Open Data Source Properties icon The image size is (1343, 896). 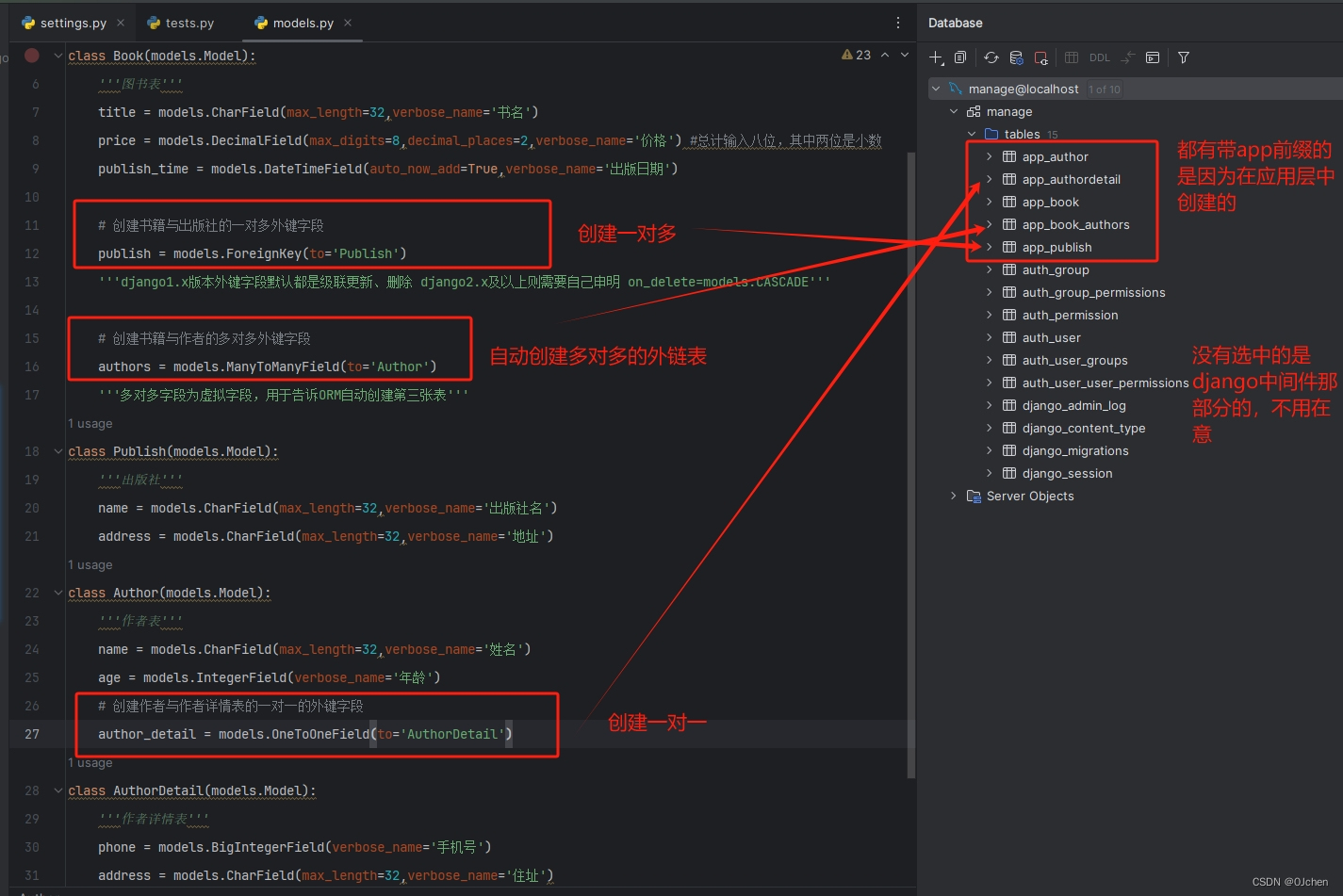pyautogui.click(x=1016, y=57)
